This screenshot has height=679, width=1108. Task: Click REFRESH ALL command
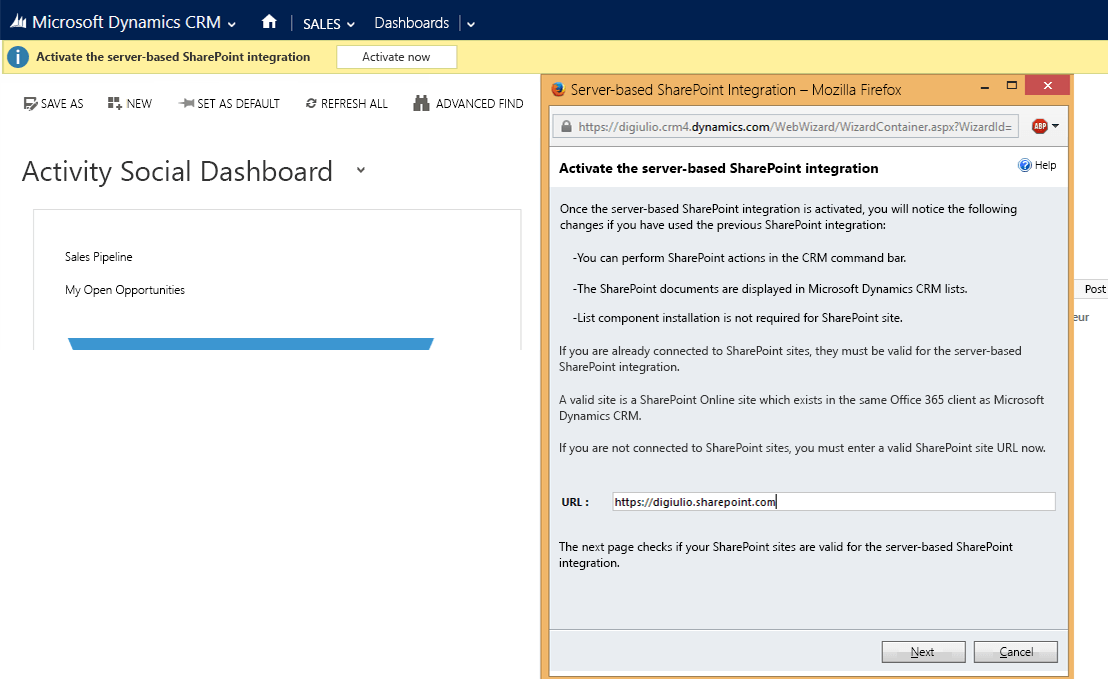coord(347,104)
